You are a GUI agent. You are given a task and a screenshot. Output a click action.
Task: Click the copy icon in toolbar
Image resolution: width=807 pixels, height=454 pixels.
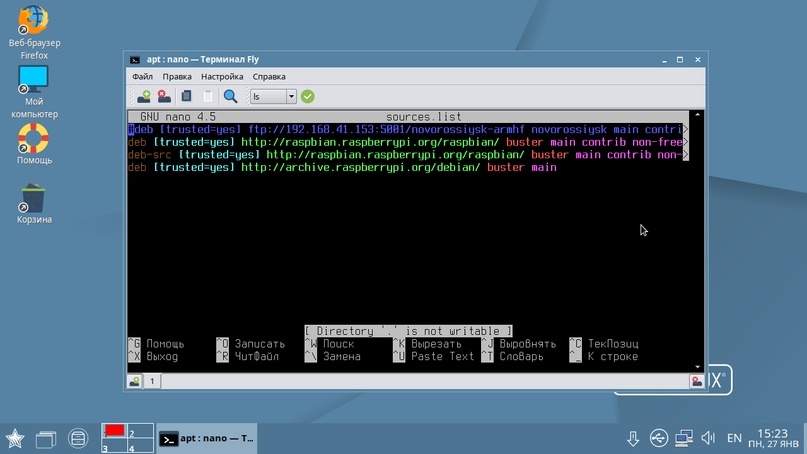[187, 97]
